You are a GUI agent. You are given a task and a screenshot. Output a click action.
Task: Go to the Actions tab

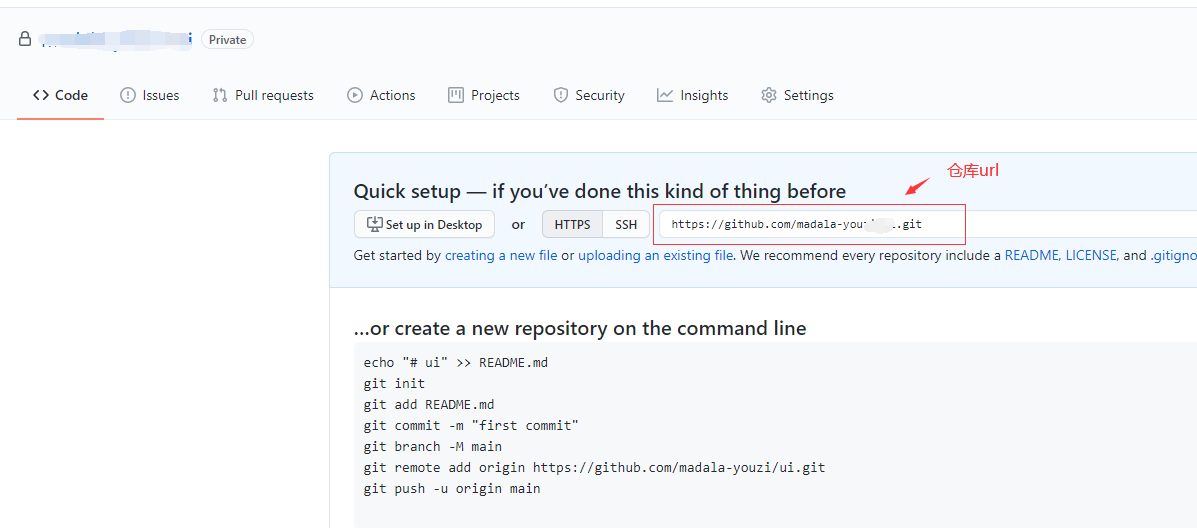pyautogui.click(x=381, y=95)
